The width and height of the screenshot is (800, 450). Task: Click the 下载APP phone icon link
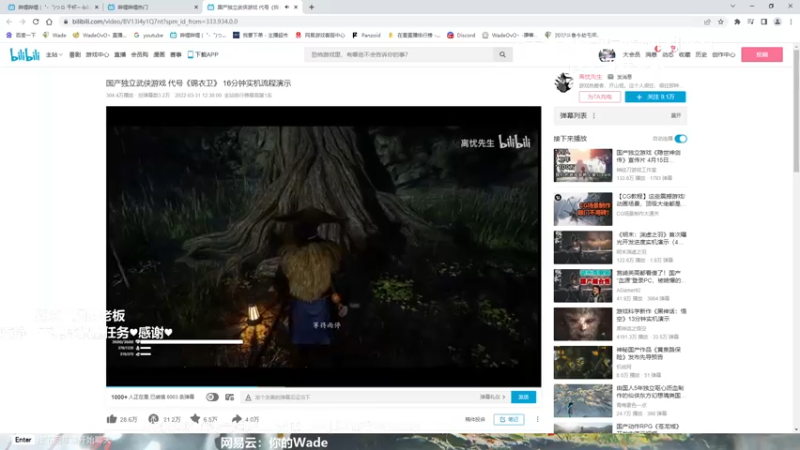(203, 55)
